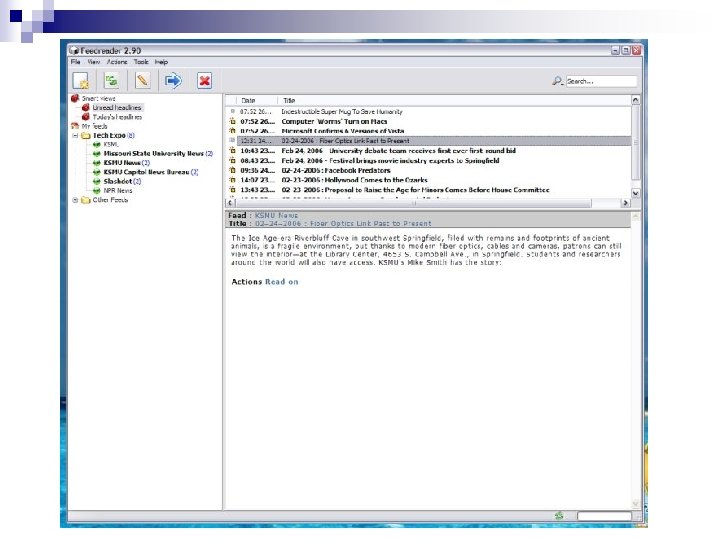Viewport: 720px width, 540px height.
Task: Click unread icon on University debate team row
Action: (x=232, y=150)
